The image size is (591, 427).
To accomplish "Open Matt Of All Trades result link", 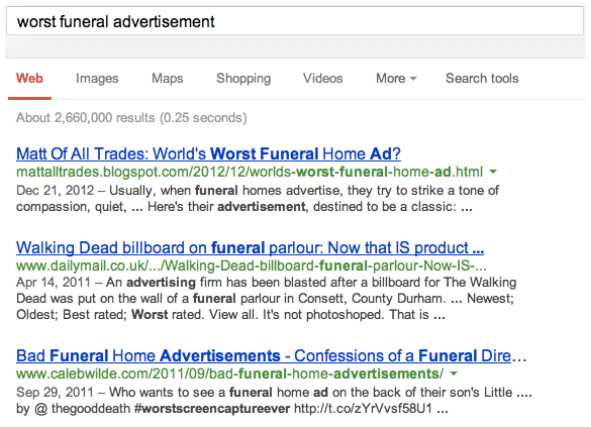I will click(208, 154).
